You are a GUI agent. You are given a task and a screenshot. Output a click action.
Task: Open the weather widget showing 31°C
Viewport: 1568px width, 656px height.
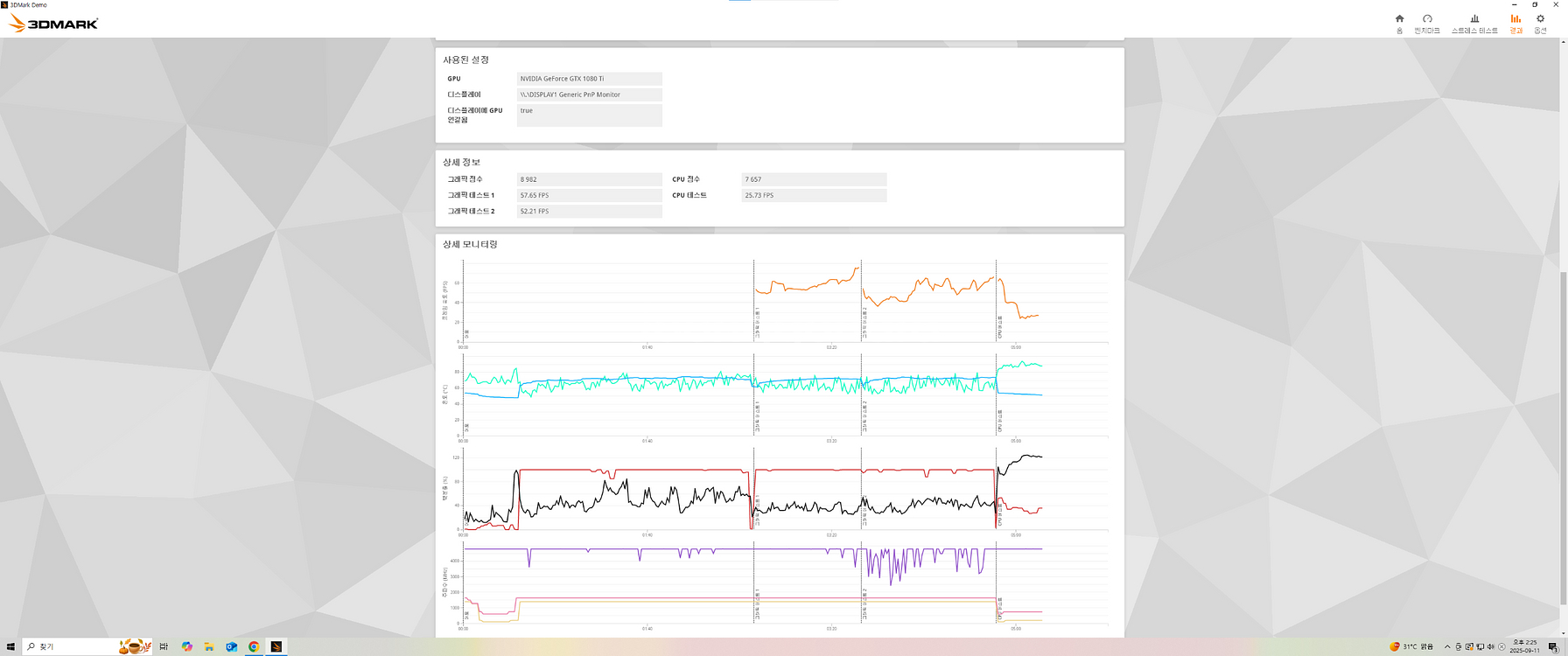point(1413,647)
